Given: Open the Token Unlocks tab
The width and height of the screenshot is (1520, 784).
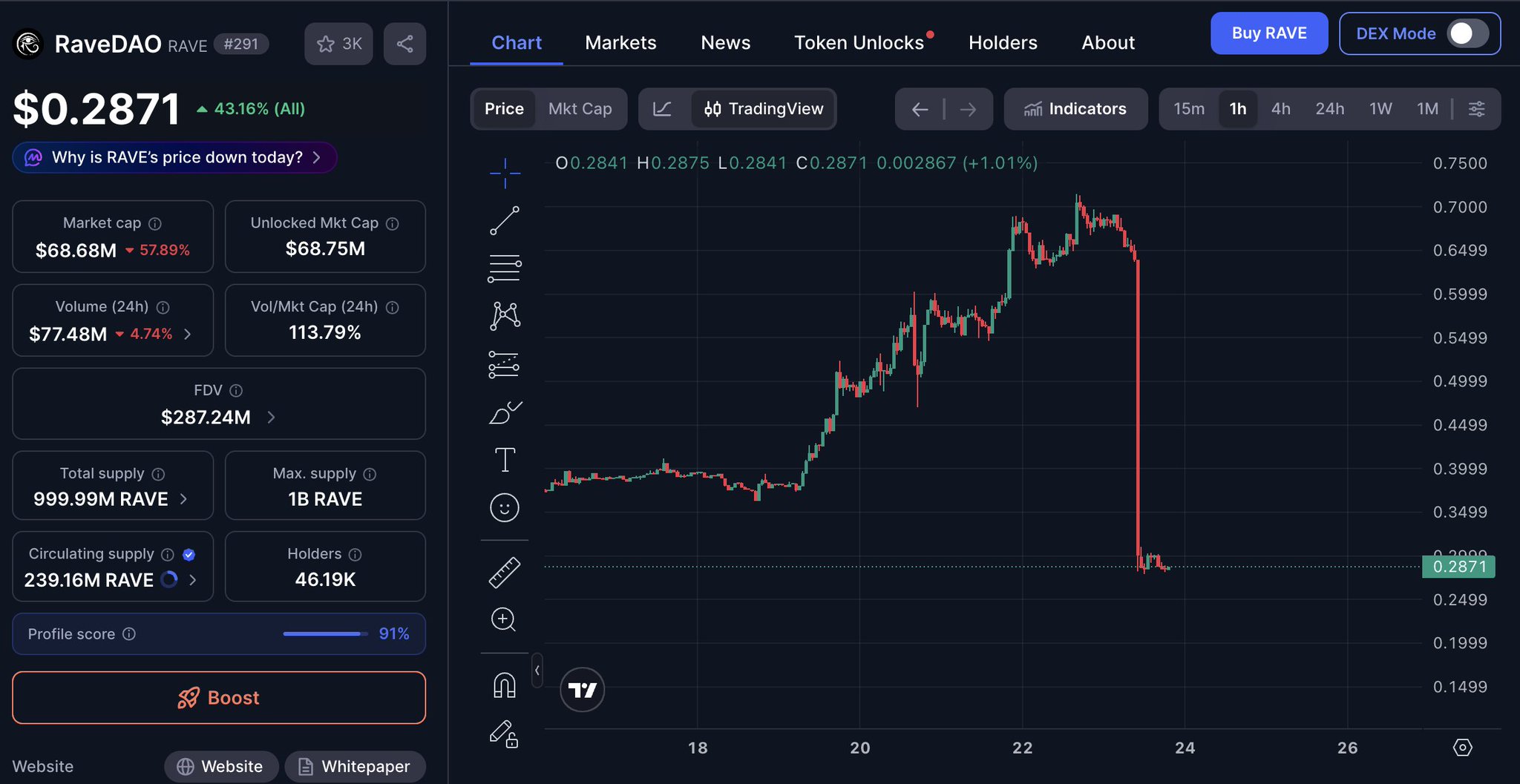Looking at the screenshot, I should [859, 43].
